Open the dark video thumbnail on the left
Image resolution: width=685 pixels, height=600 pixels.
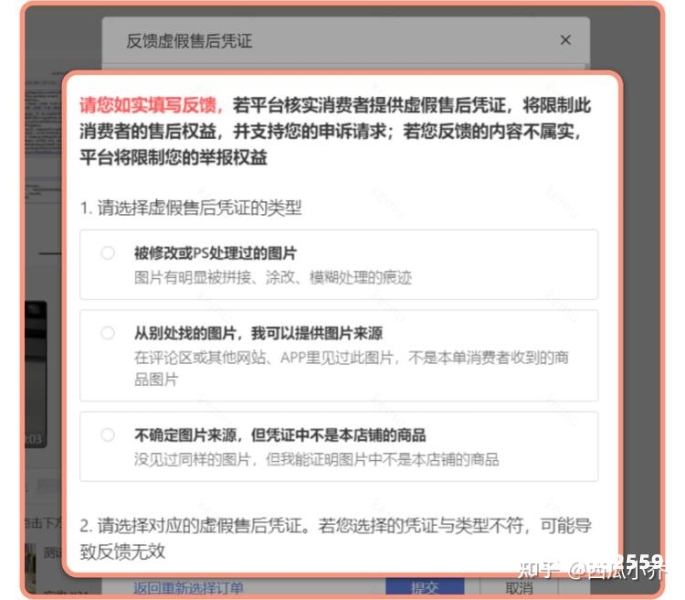click(35, 374)
